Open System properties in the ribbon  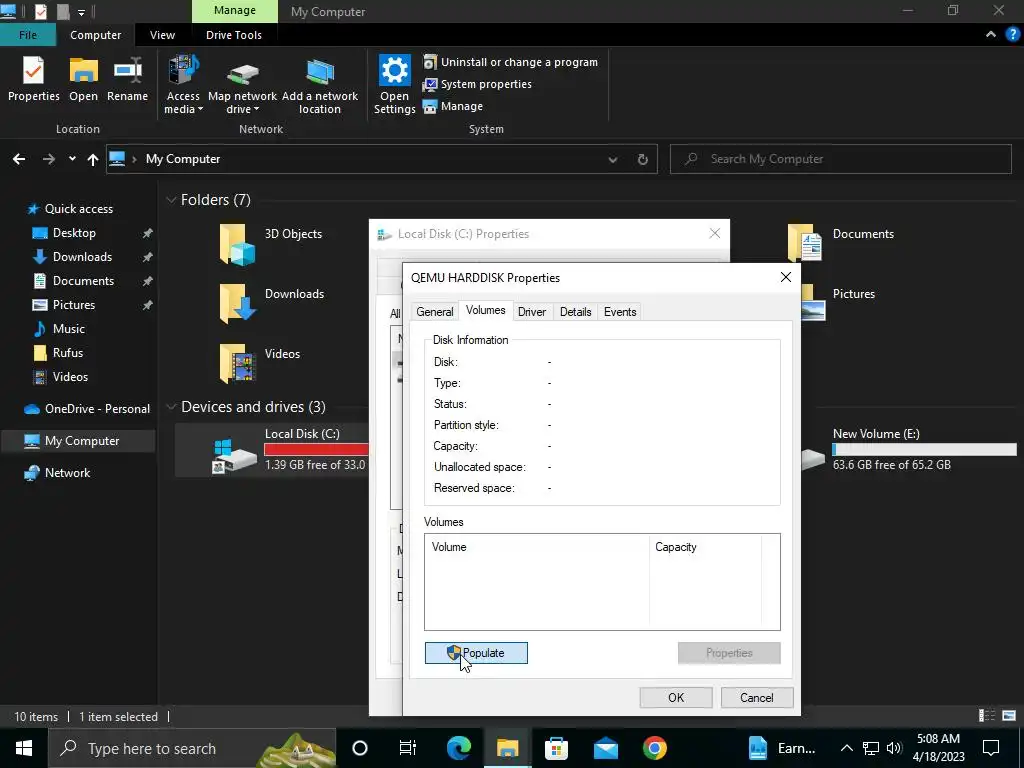click(x=477, y=84)
